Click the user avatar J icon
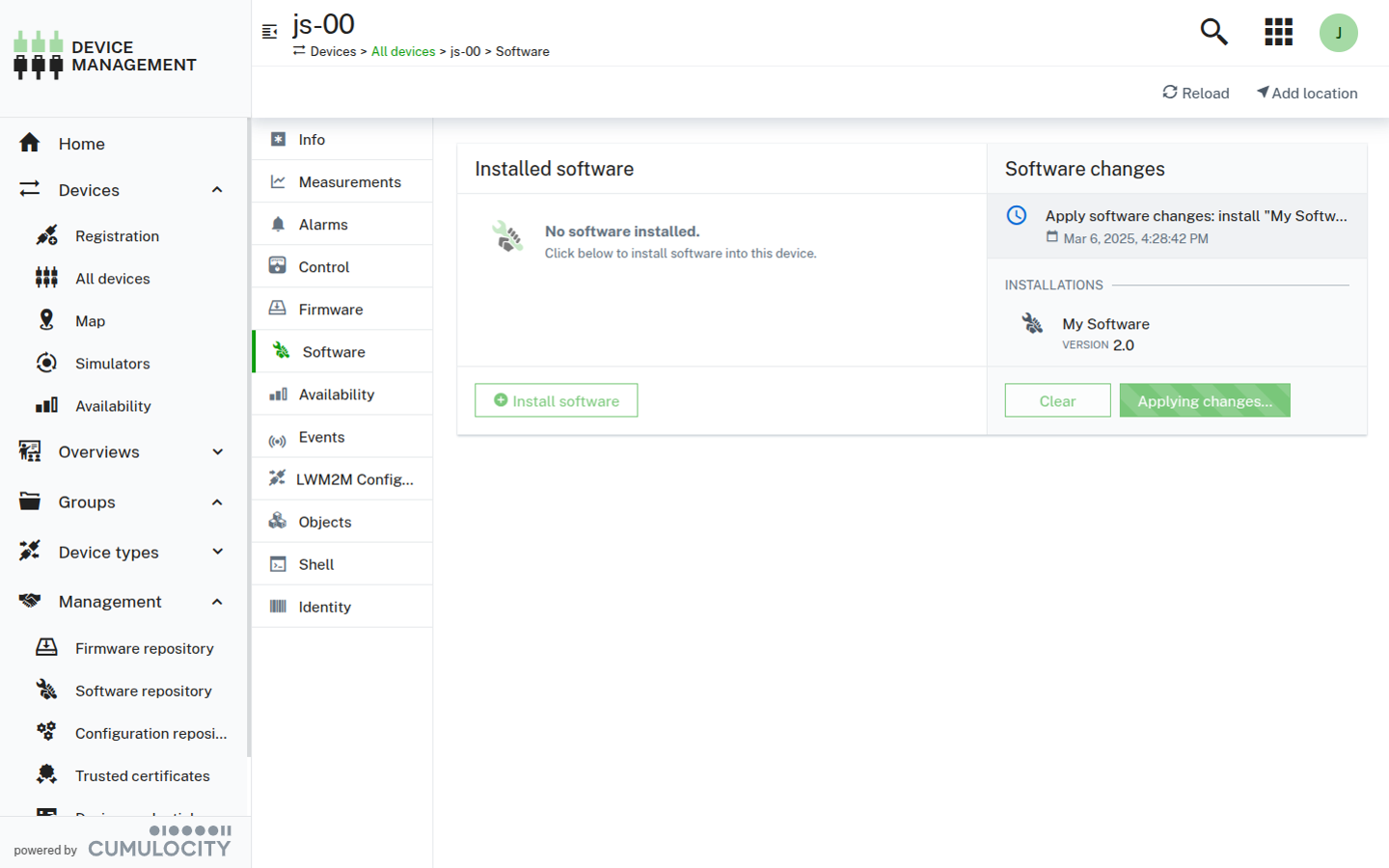Image resolution: width=1389 pixels, height=868 pixels. [x=1338, y=33]
